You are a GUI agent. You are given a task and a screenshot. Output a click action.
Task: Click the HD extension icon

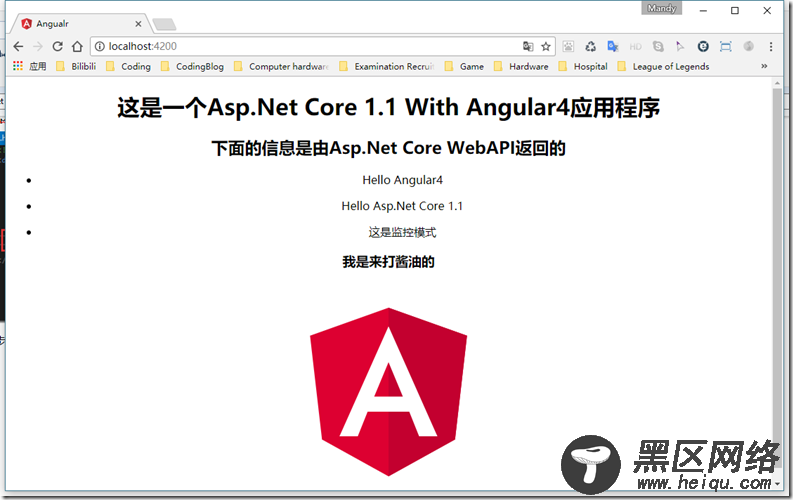point(636,47)
